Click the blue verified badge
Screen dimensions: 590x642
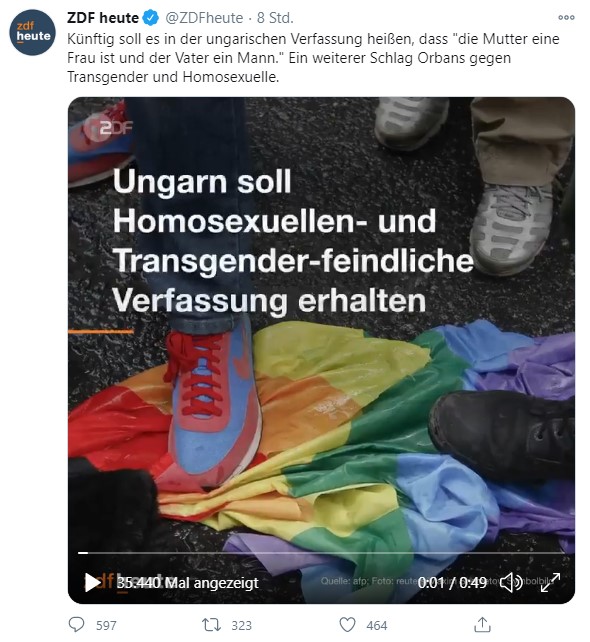[x=150, y=18]
